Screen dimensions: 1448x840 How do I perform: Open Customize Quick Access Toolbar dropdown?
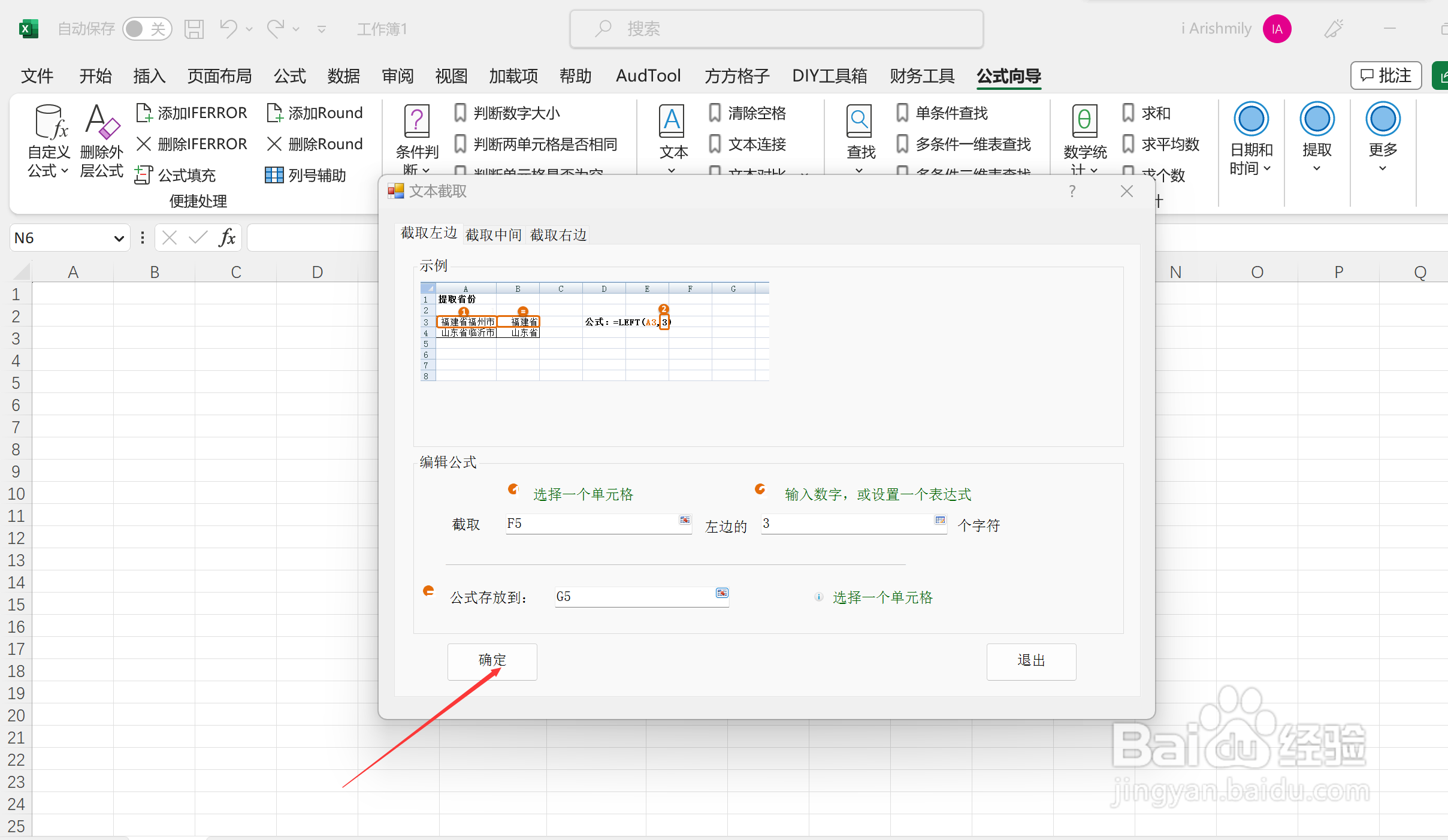(x=322, y=29)
